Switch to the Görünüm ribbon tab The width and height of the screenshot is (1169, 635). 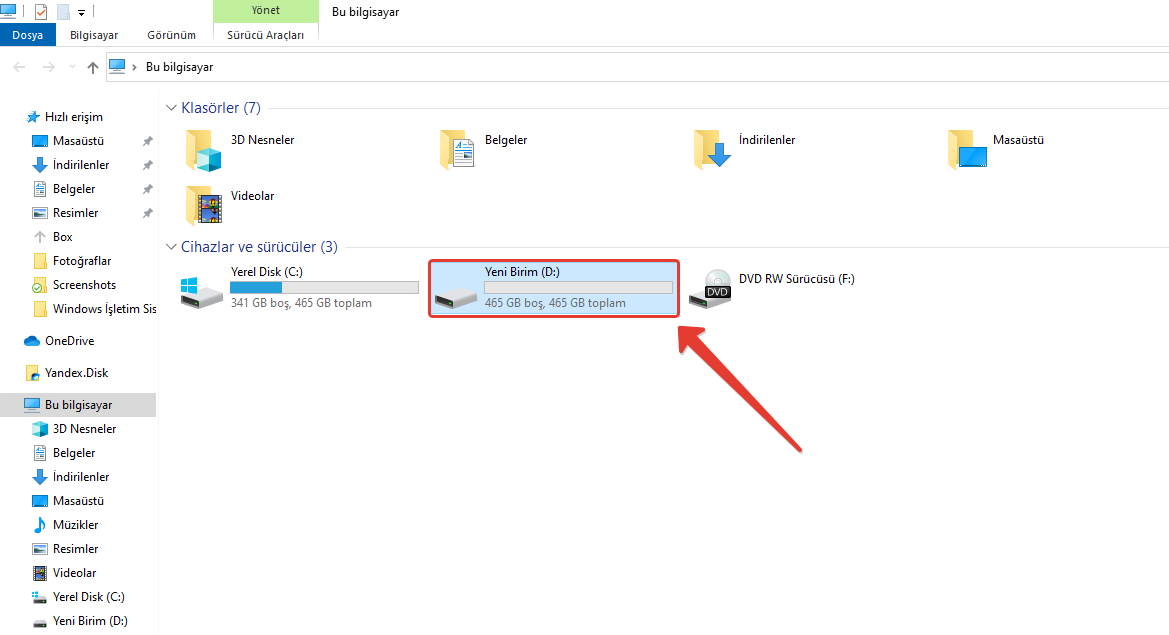(171, 35)
